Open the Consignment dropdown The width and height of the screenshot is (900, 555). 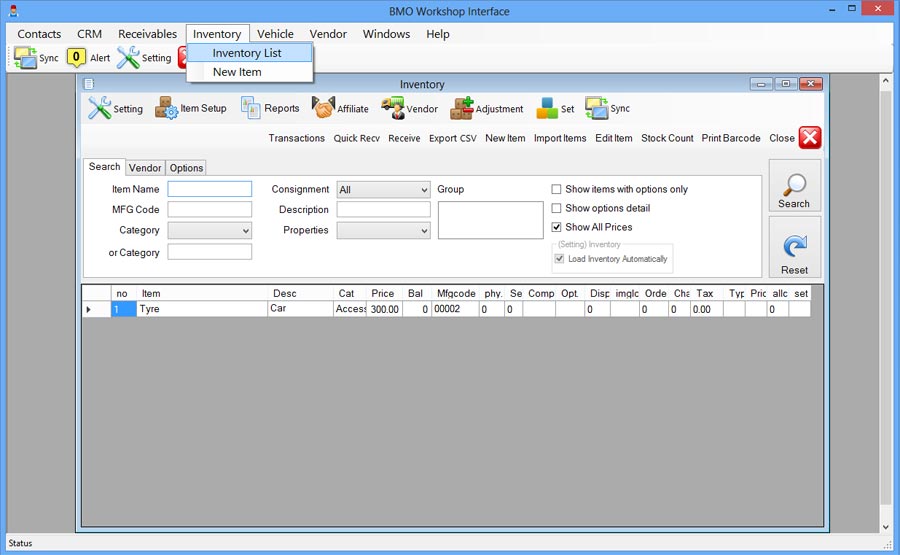coord(383,189)
